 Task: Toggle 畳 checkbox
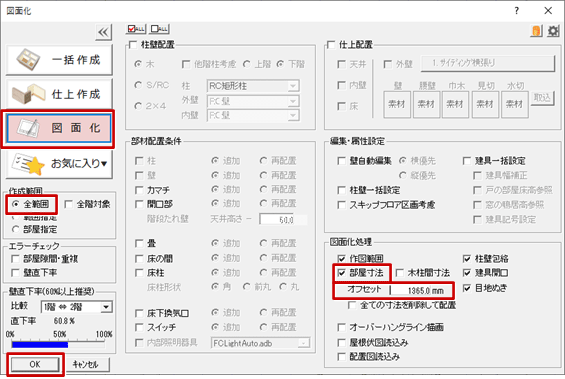pos(139,244)
